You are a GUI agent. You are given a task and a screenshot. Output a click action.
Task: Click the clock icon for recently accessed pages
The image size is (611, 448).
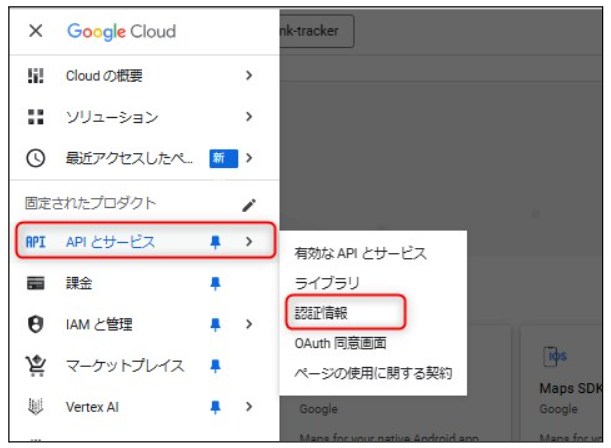coord(35,158)
